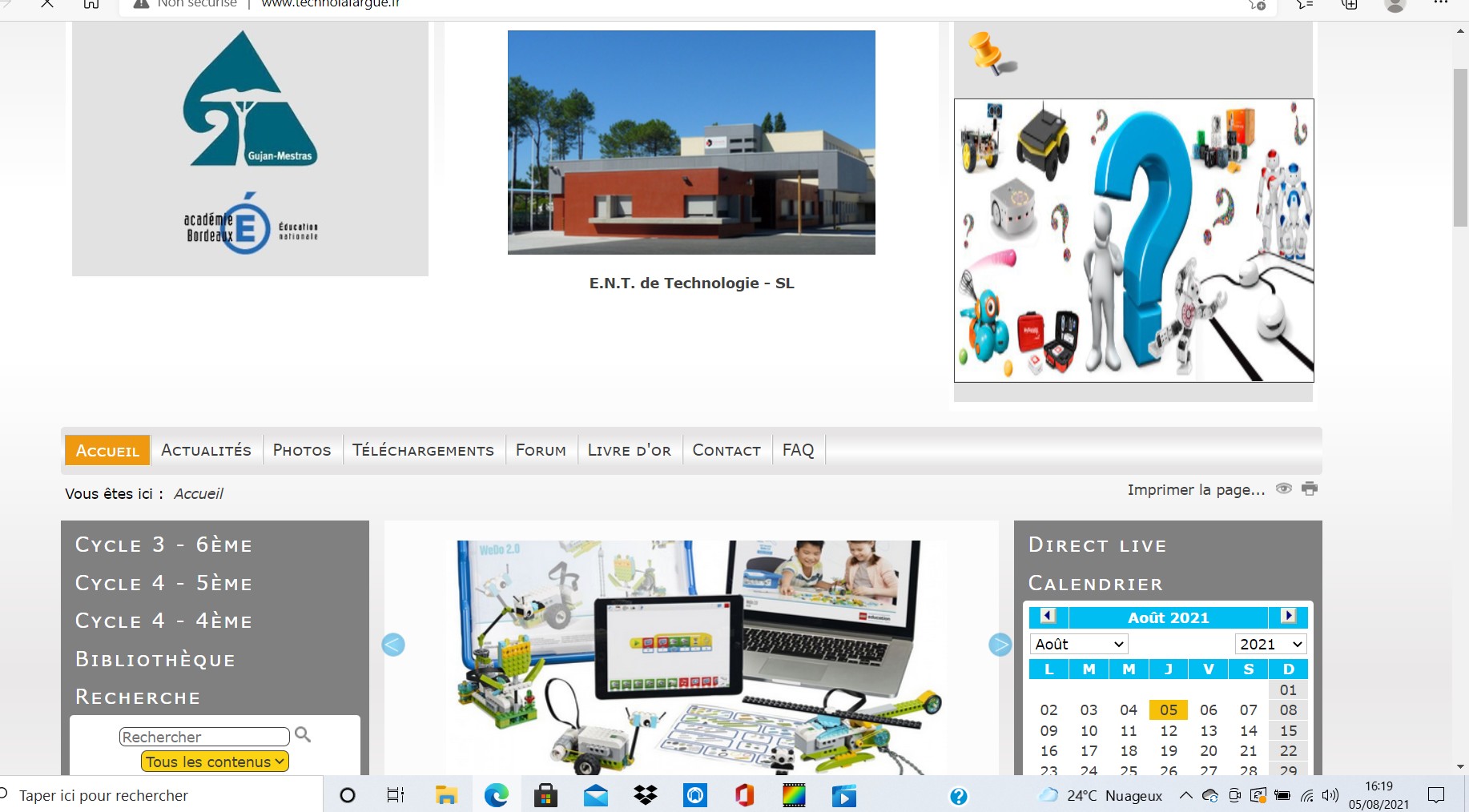
Task: Open volume control in tray
Action: 1330,795
